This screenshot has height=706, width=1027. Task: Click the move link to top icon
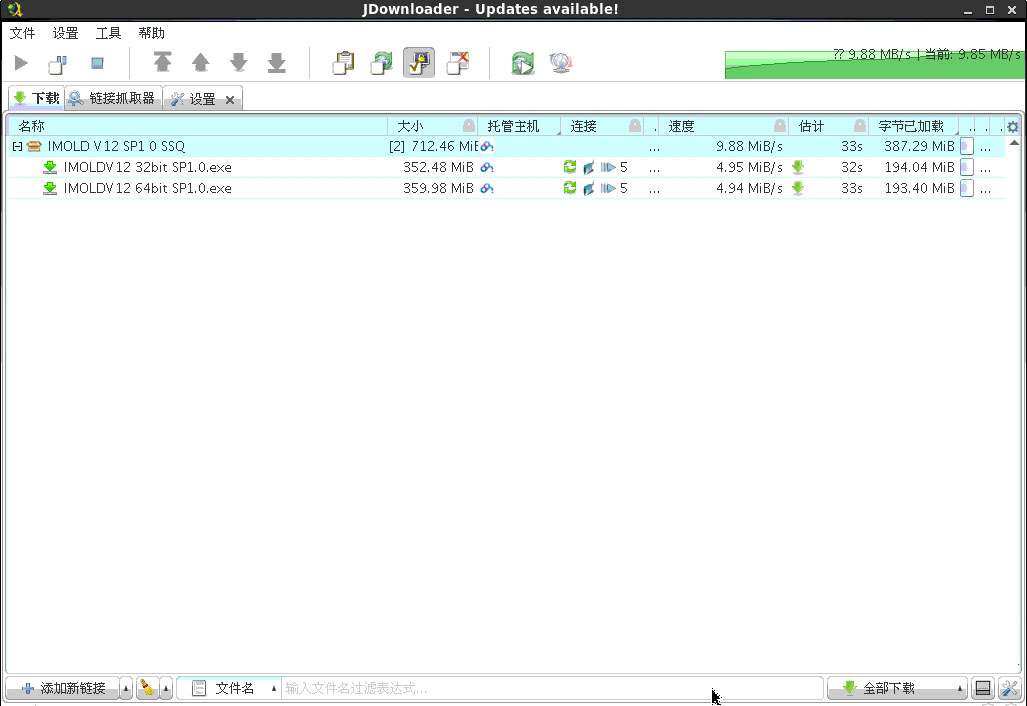[x=163, y=62]
